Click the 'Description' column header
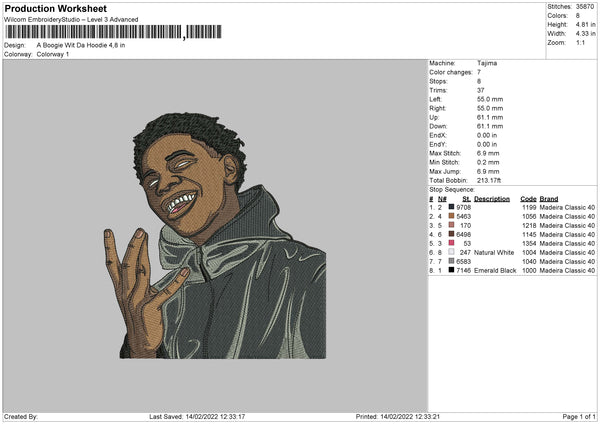Viewport: 600px width, 424px height. [492, 199]
